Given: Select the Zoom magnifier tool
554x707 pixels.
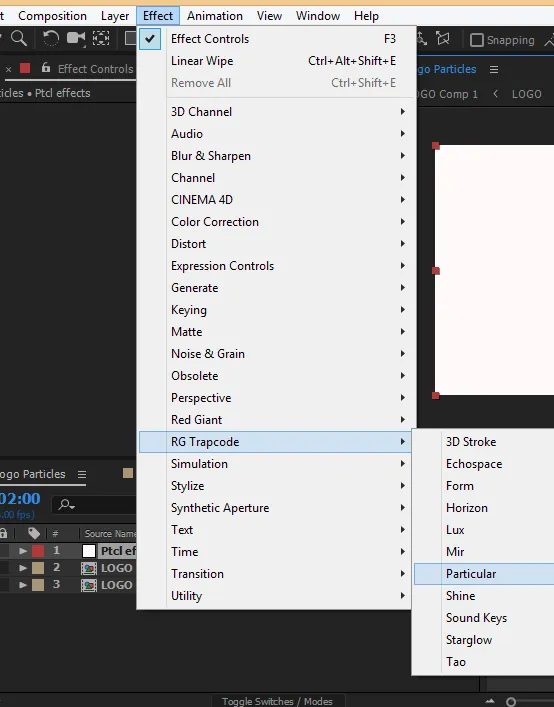Looking at the screenshot, I should pos(19,39).
